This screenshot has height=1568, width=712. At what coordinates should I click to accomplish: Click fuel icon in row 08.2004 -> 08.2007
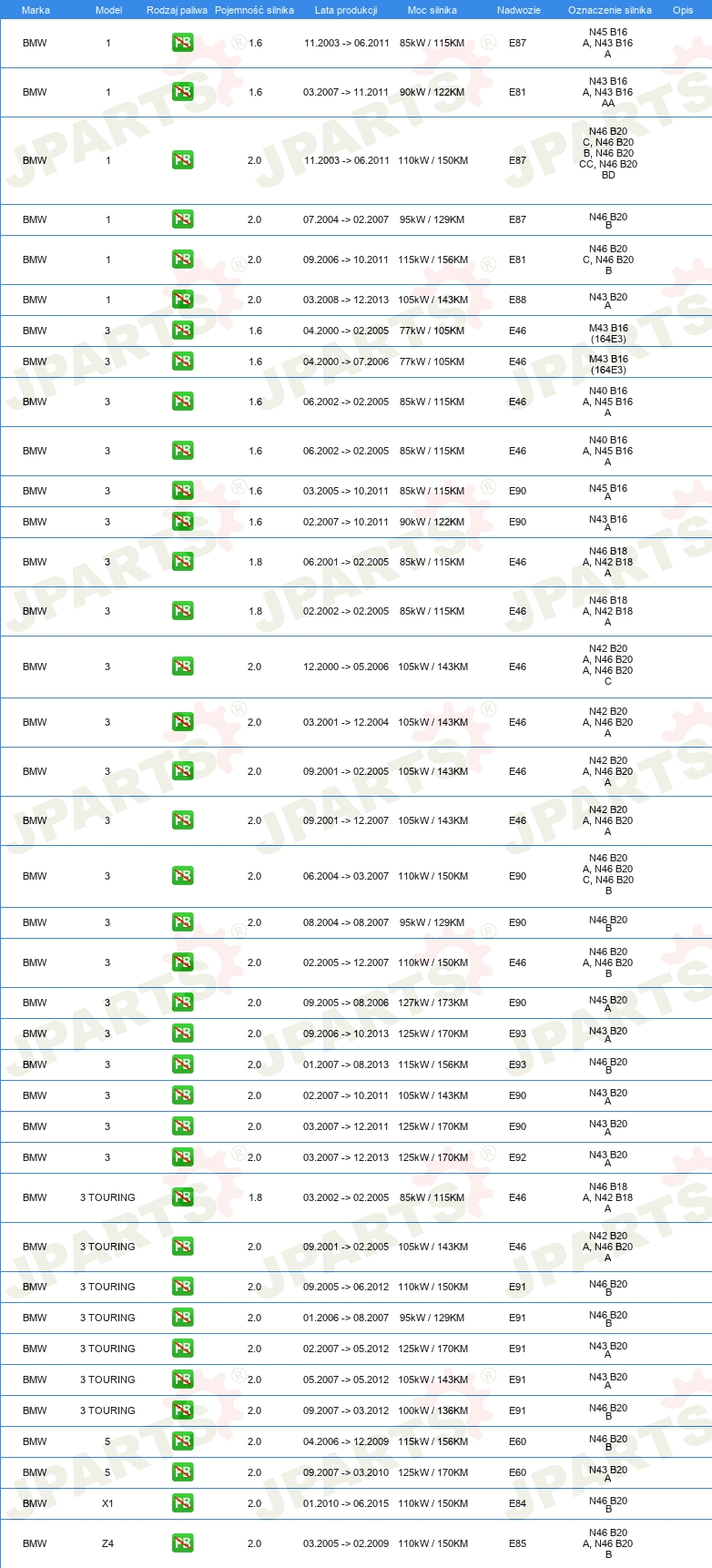(x=182, y=922)
